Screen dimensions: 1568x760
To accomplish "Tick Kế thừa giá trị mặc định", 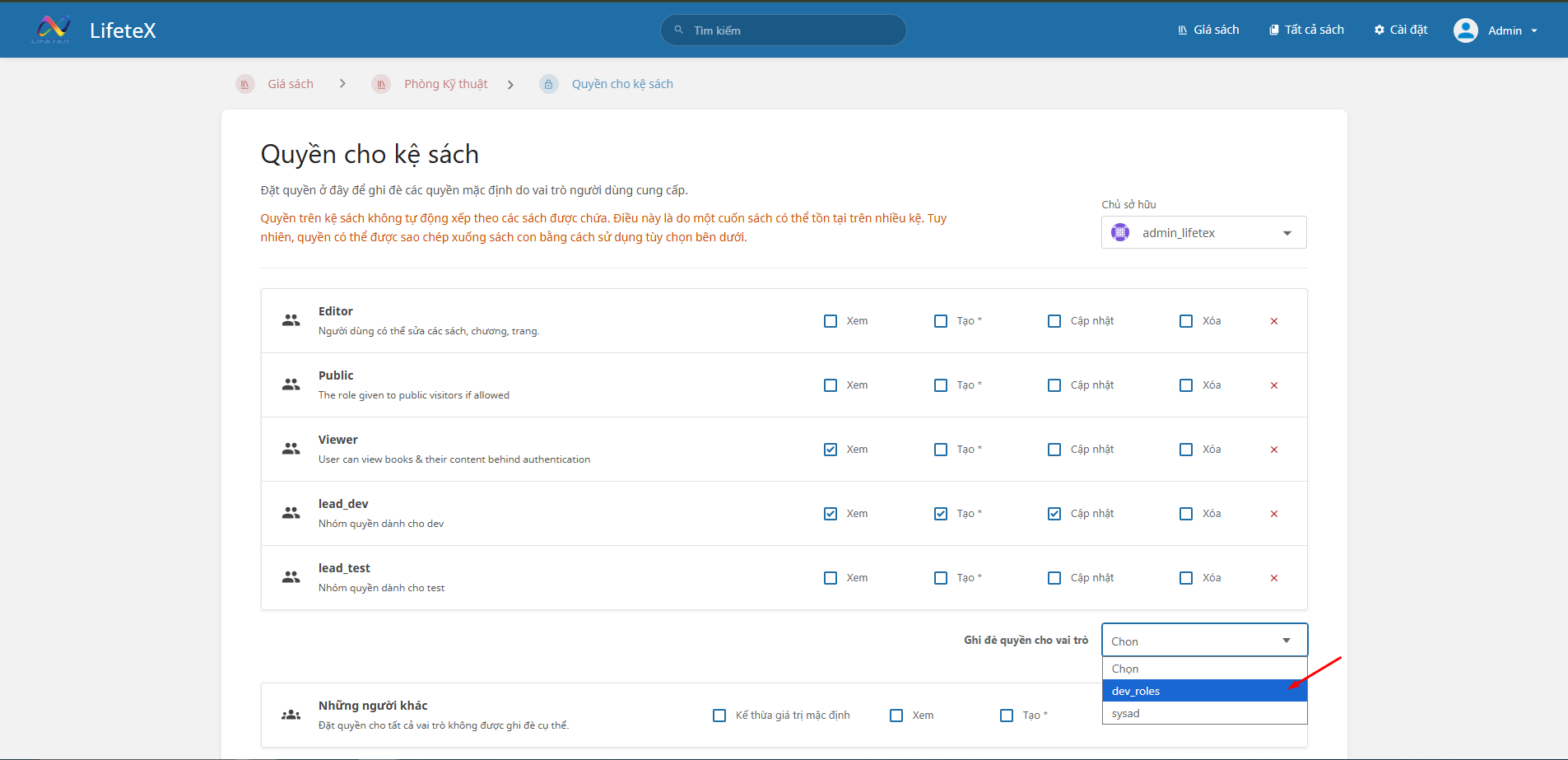I will tap(719, 716).
